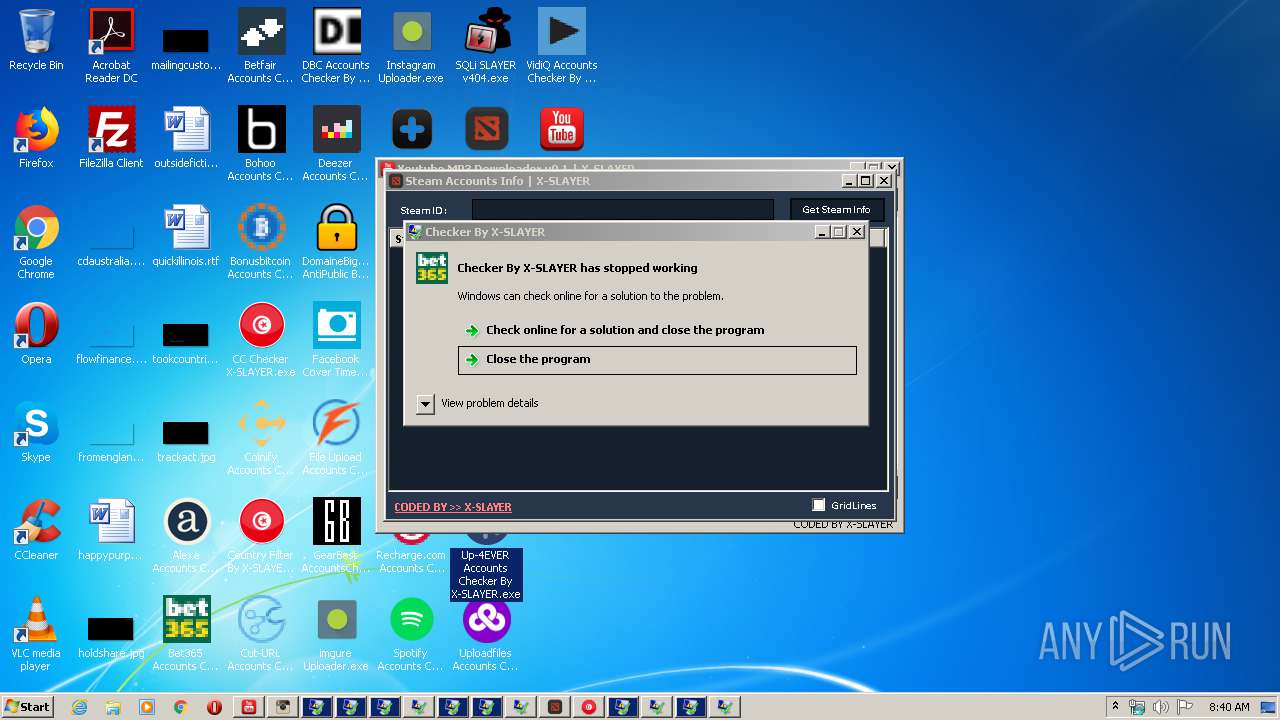Viewport: 1280px width, 720px height.
Task: Select the Alexa Accounts Checker icon
Action: [186, 536]
